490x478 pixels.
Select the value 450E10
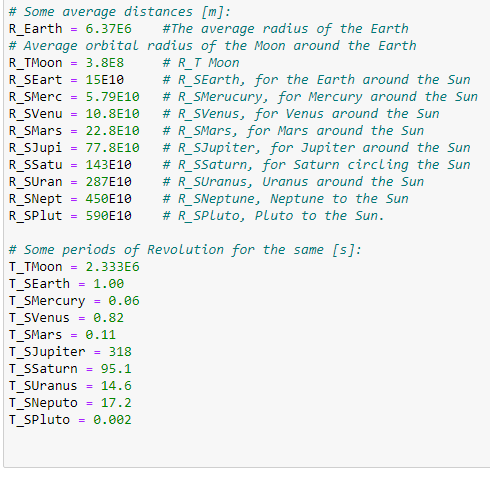109,199
